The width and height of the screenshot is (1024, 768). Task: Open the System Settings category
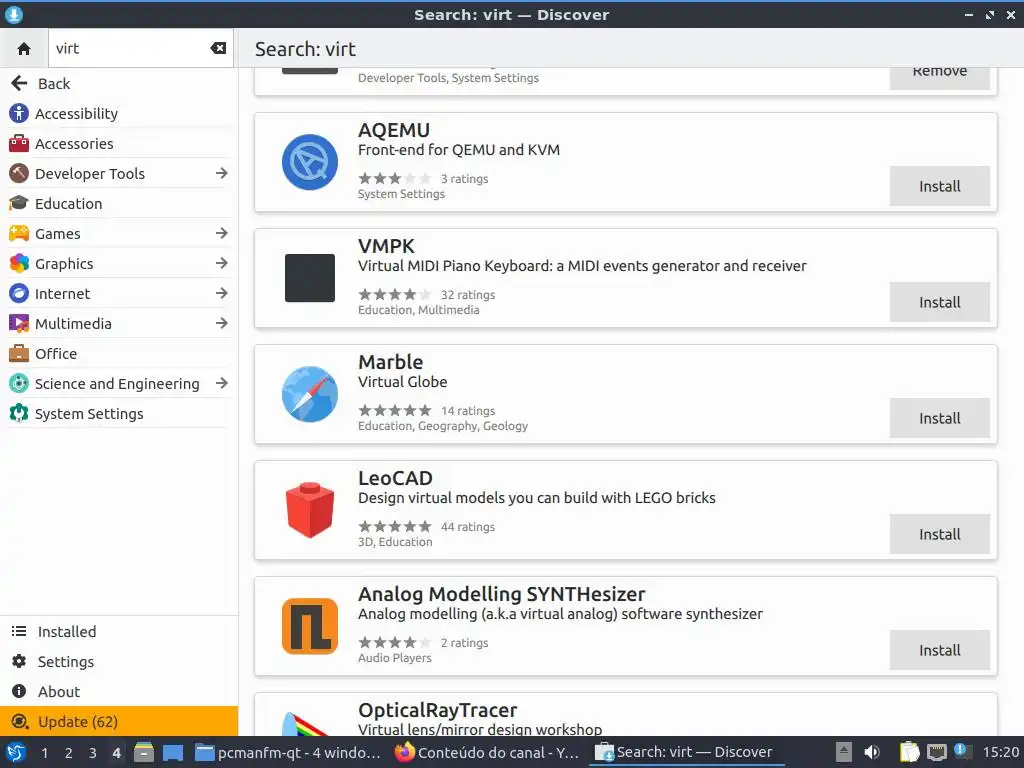click(x=119, y=414)
